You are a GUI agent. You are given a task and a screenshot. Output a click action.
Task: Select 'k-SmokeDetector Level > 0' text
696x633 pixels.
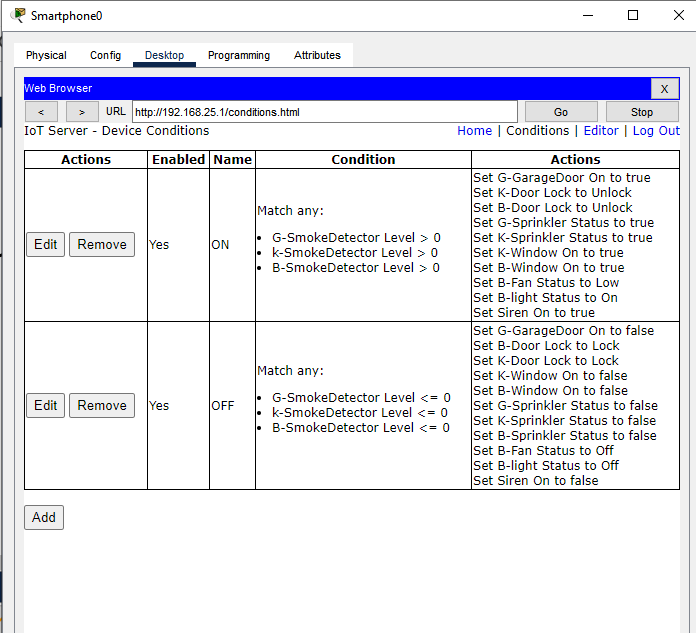coord(355,253)
